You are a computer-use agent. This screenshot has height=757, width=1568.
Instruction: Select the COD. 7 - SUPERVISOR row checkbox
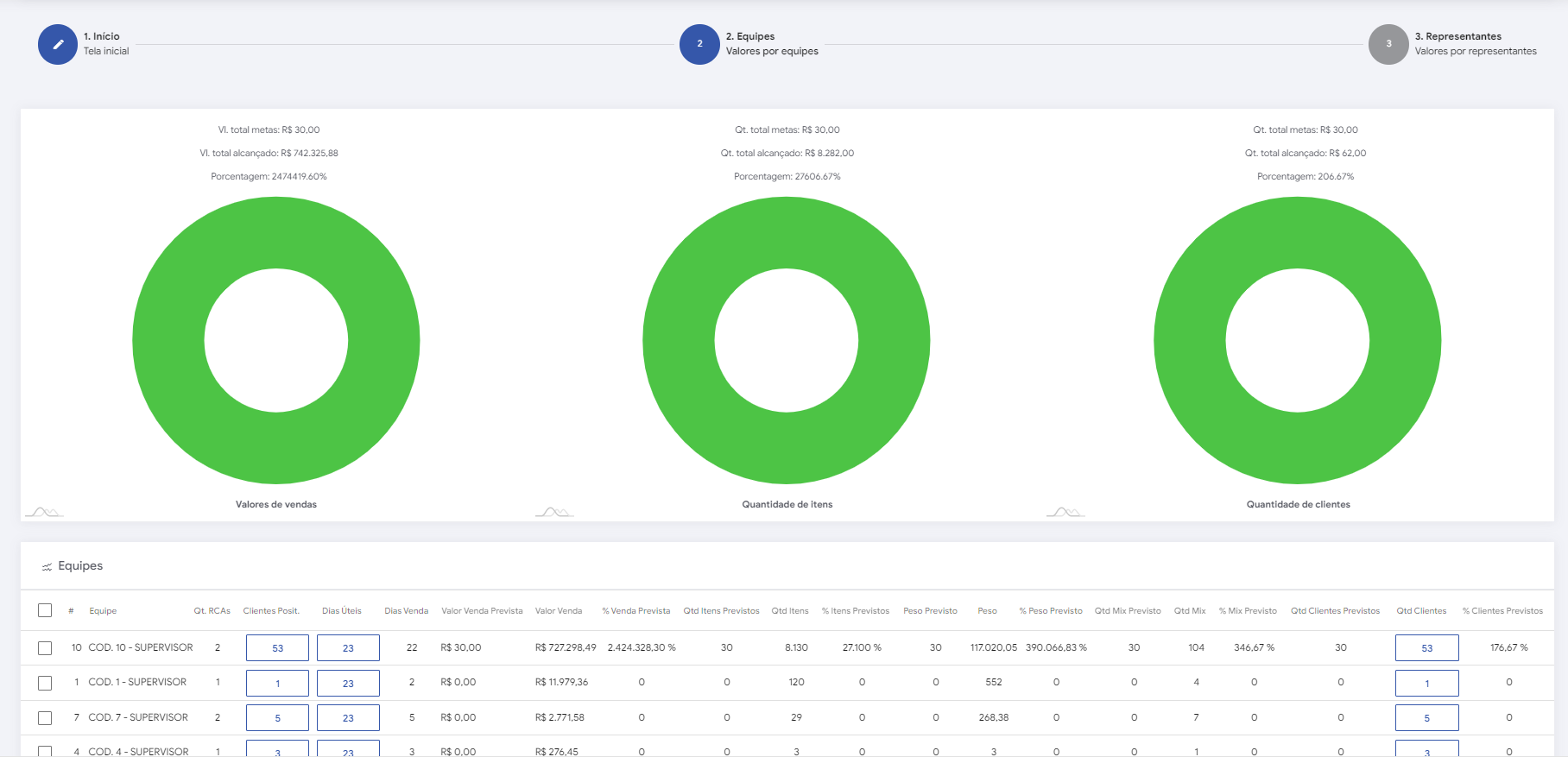tap(45, 717)
